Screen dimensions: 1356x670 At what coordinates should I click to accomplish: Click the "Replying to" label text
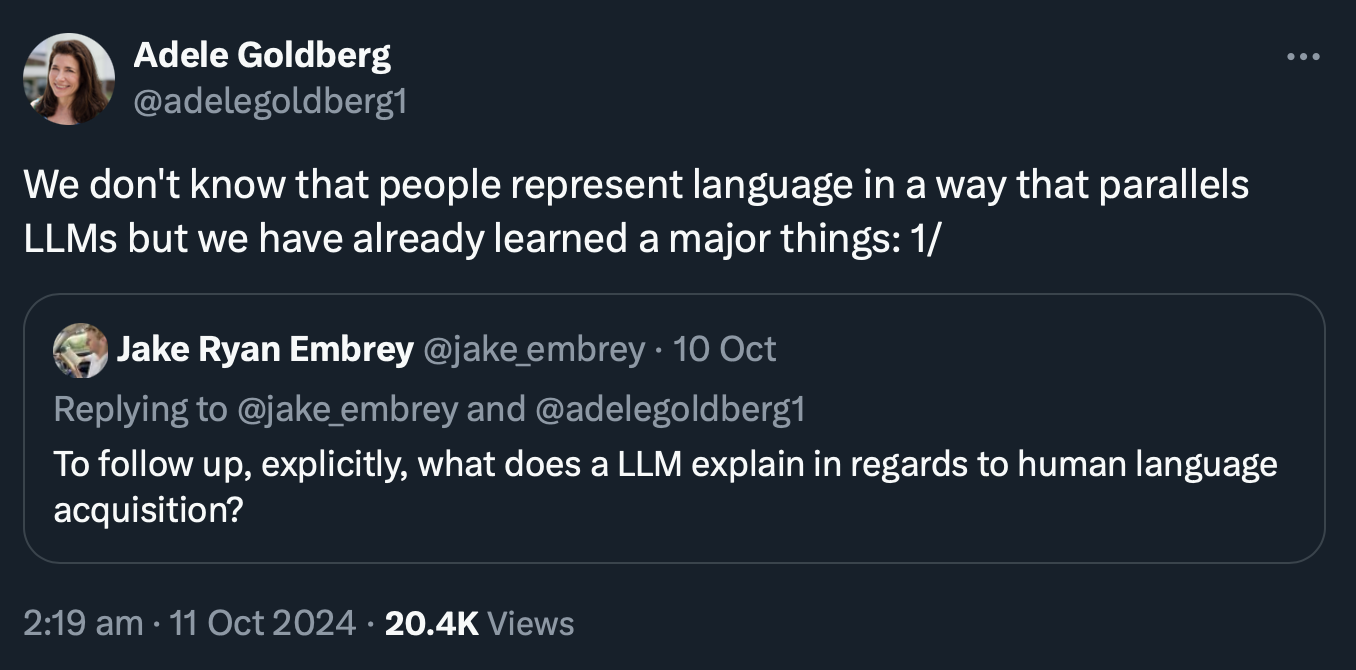(x=139, y=409)
